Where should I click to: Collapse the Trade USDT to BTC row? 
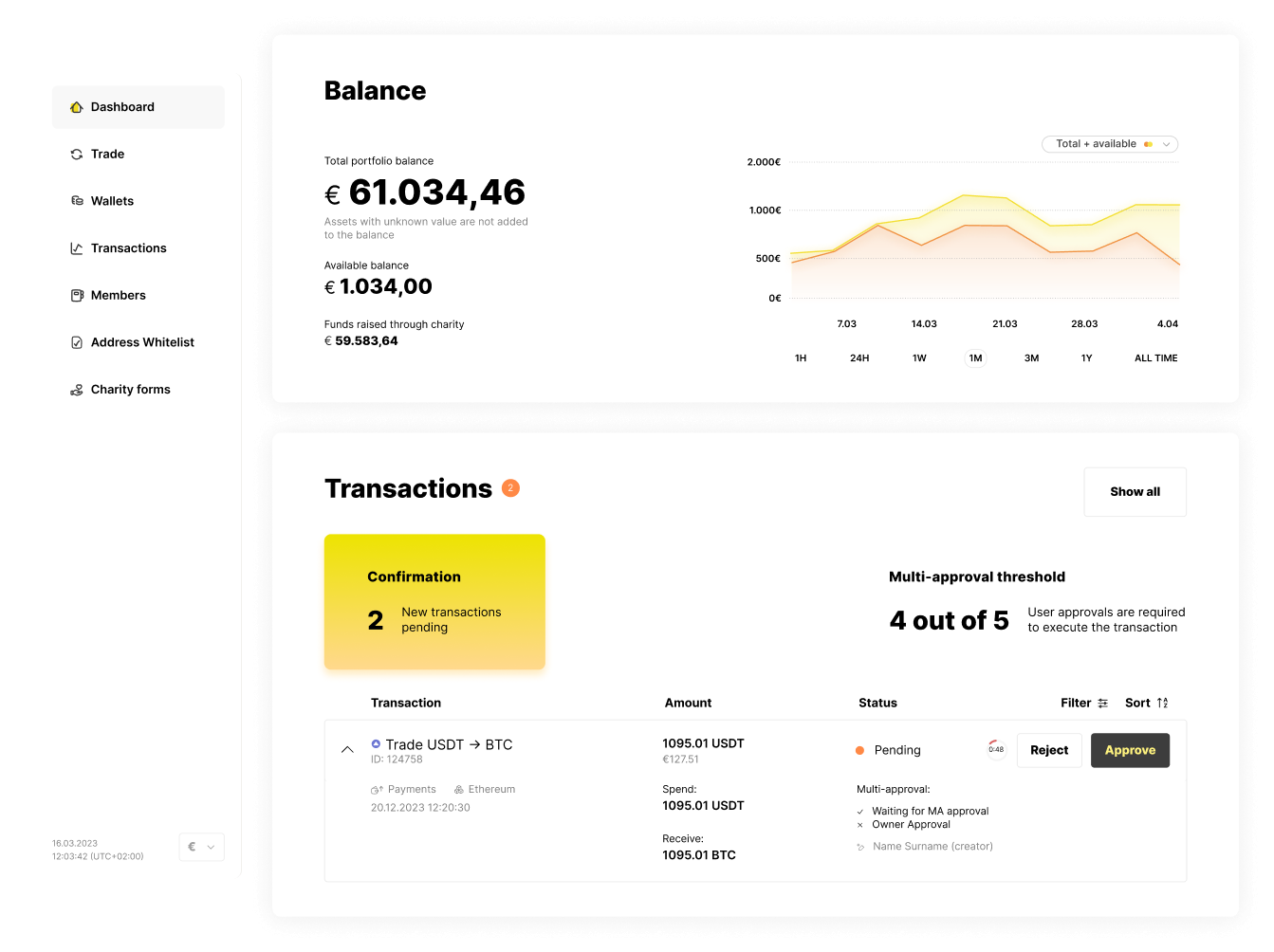(347, 749)
